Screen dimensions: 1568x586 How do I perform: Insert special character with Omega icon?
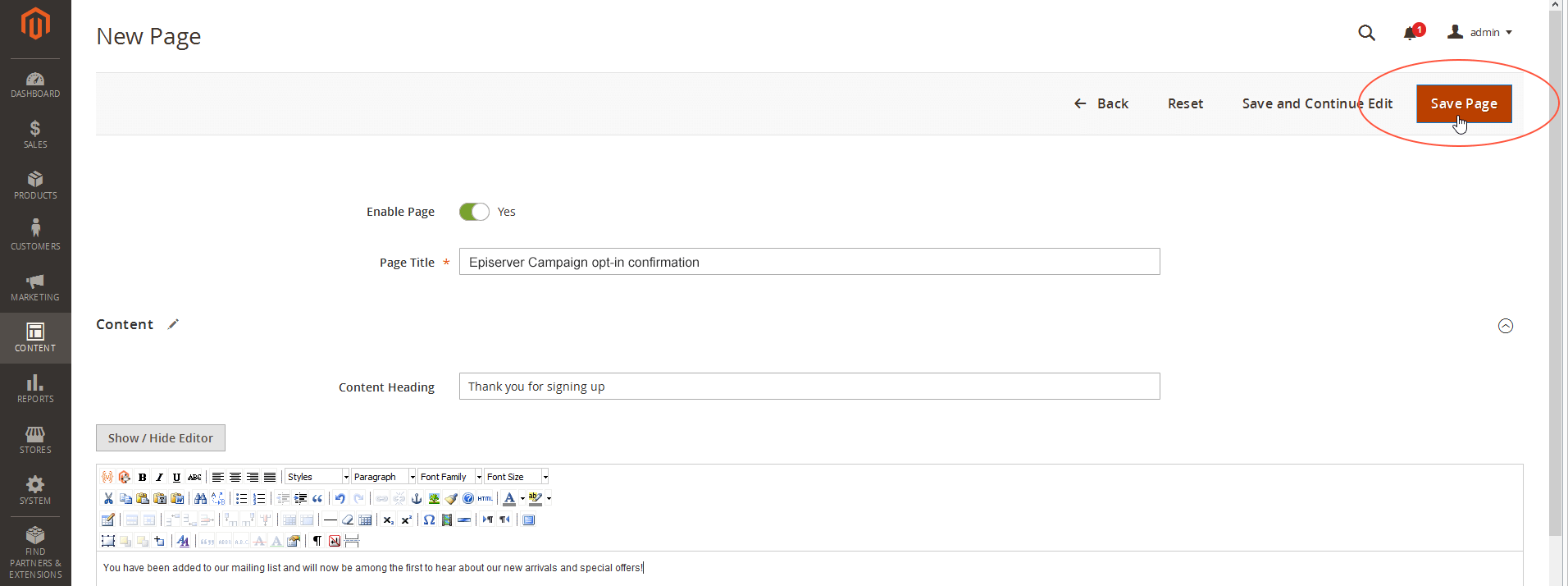click(x=429, y=520)
